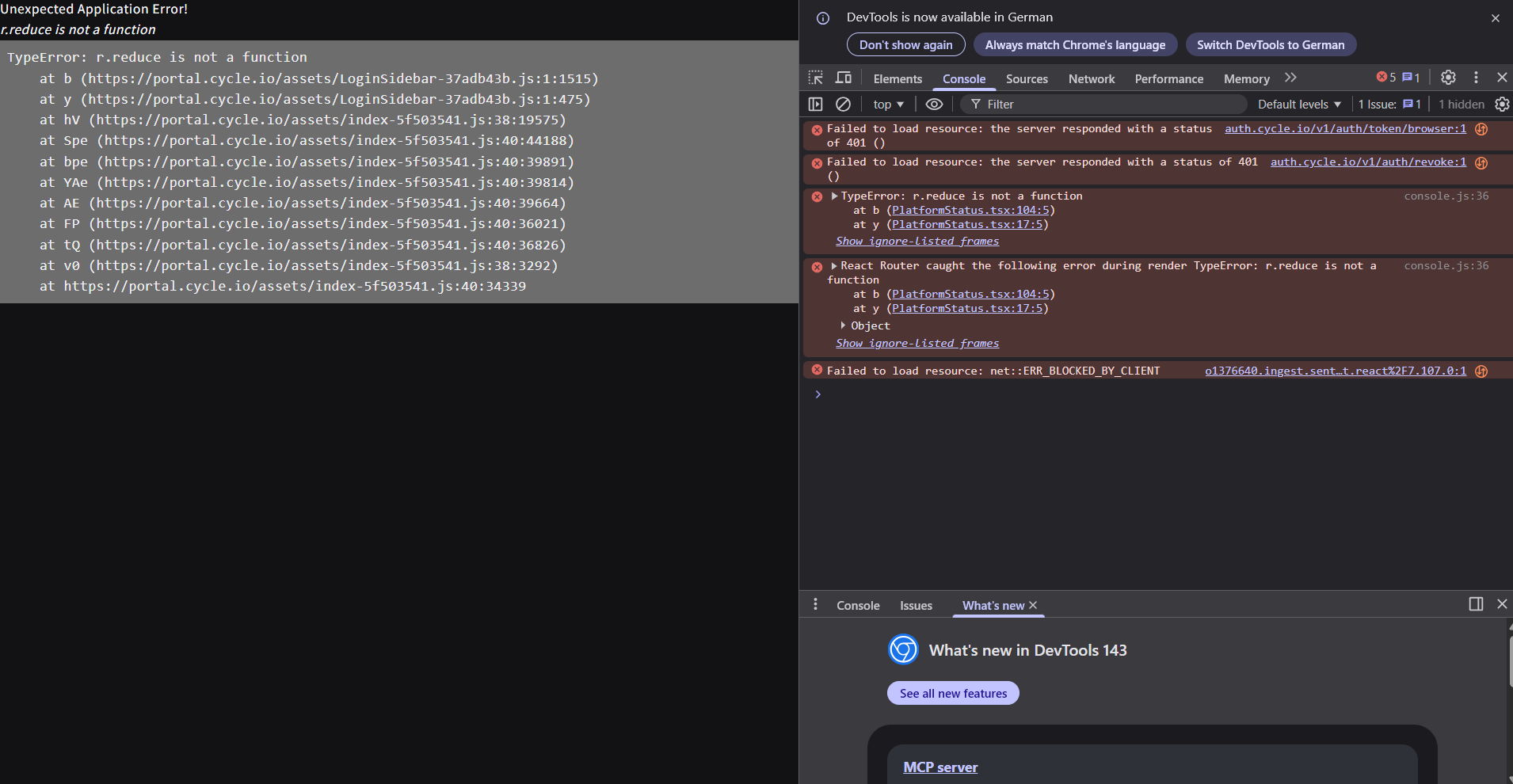Open console settings gear in the filter bar
Viewport: 1513px width, 784px height.
[x=1502, y=105]
